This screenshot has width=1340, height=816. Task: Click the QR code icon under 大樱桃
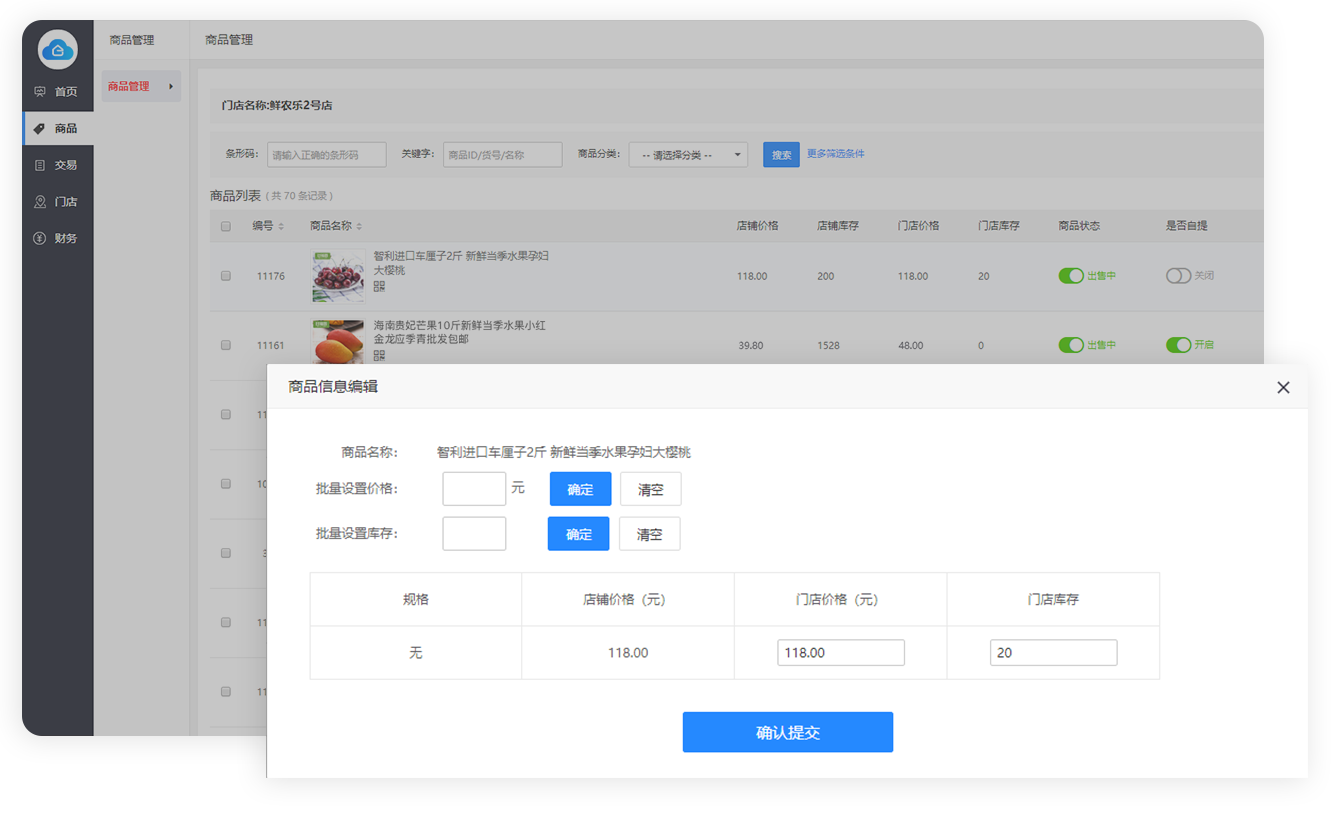[379, 286]
